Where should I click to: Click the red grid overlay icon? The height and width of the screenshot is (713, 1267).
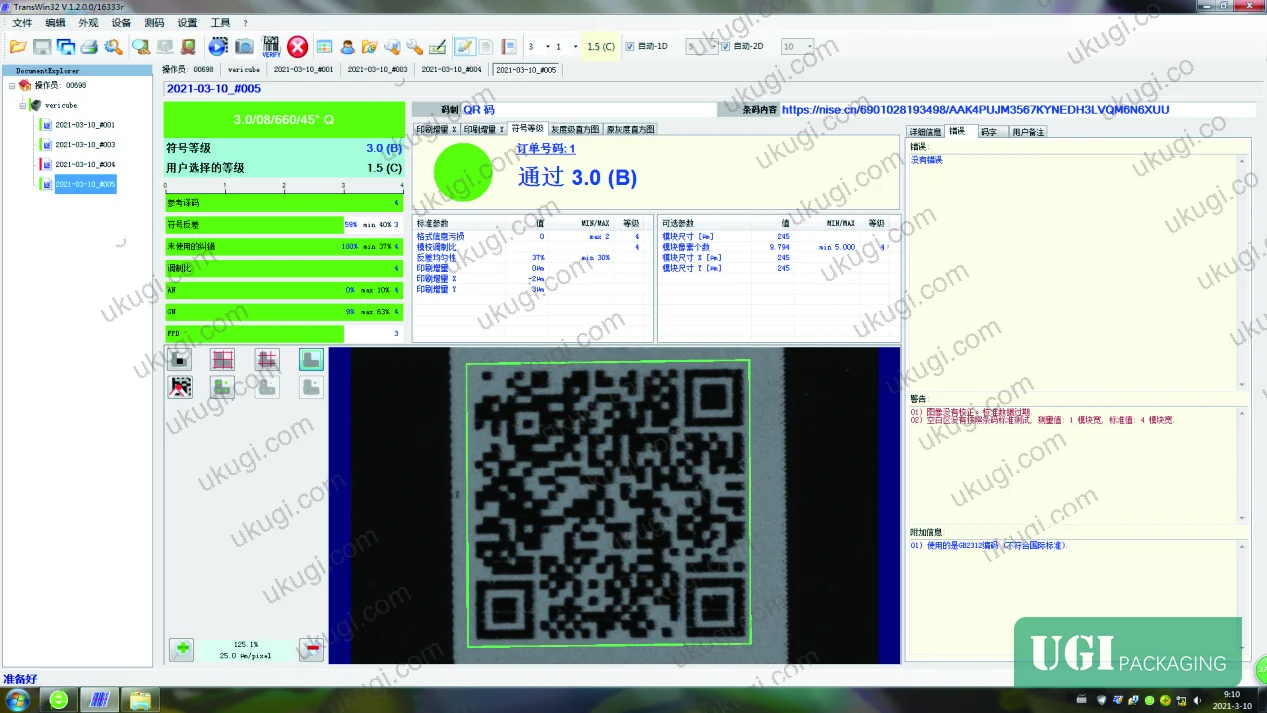[x=223, y=360]
